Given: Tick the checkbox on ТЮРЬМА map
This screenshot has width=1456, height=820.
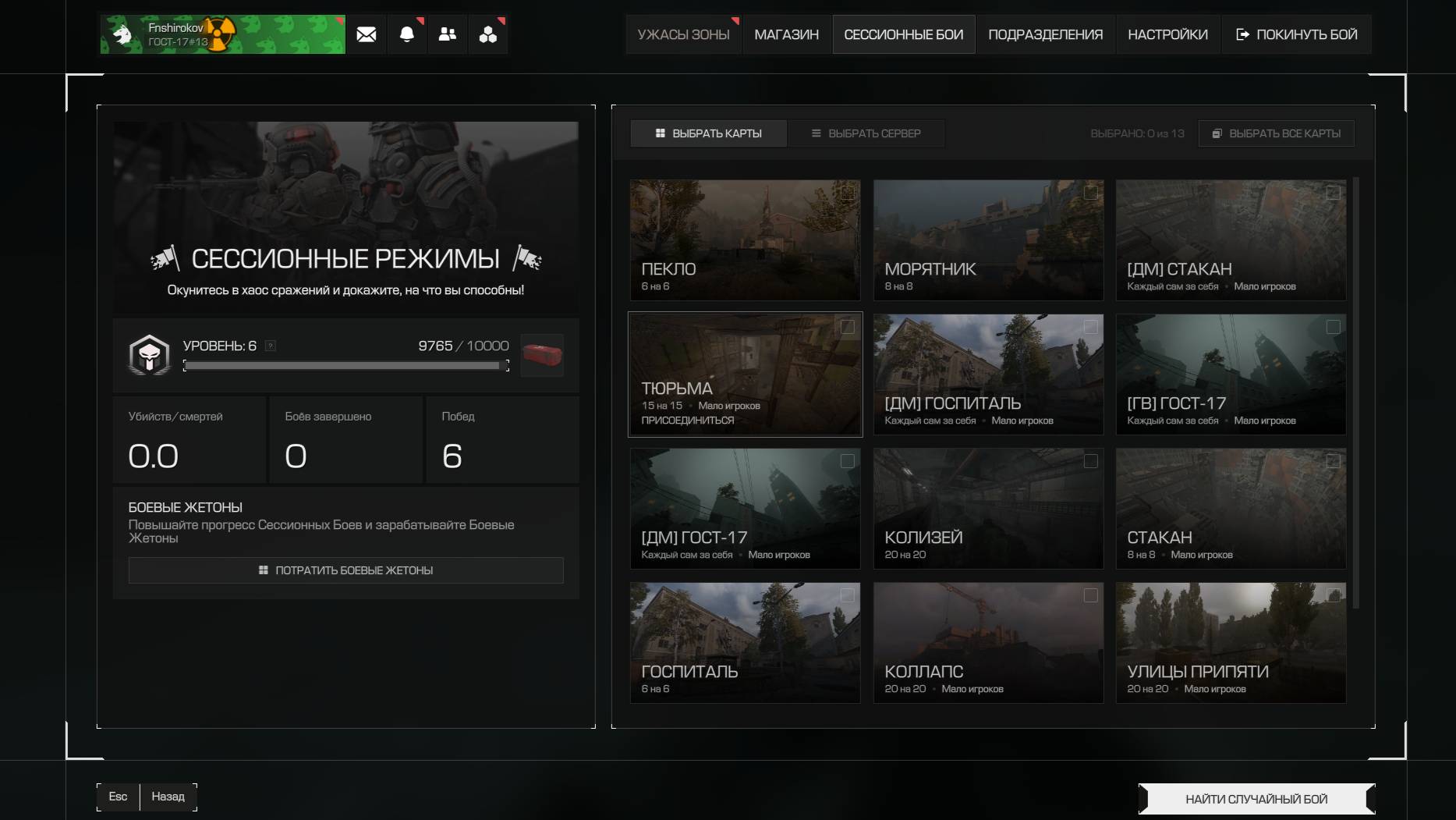Looking at the screenshot, I should (847, 327).
